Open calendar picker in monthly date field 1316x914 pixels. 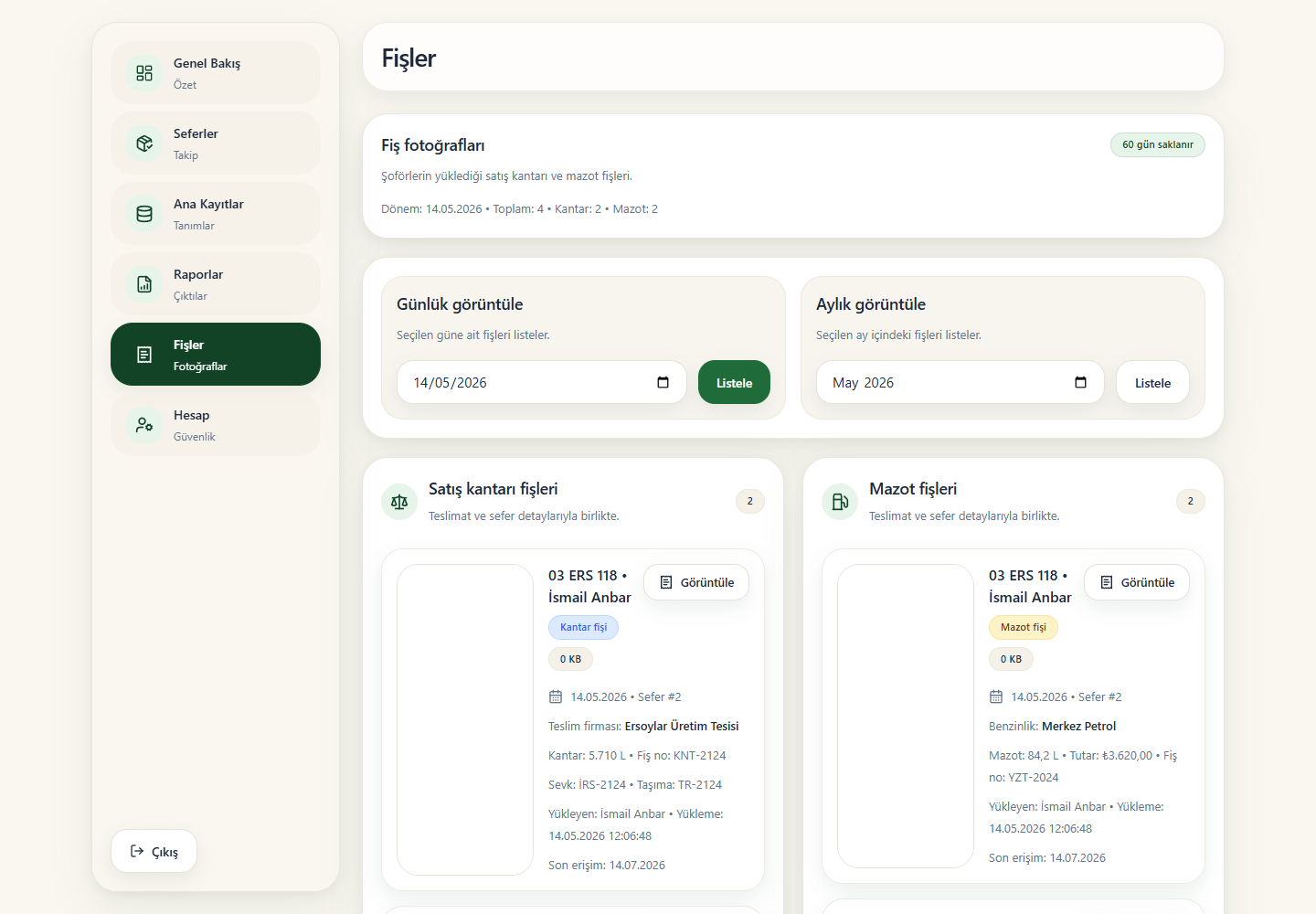(x=1080, y=382)
